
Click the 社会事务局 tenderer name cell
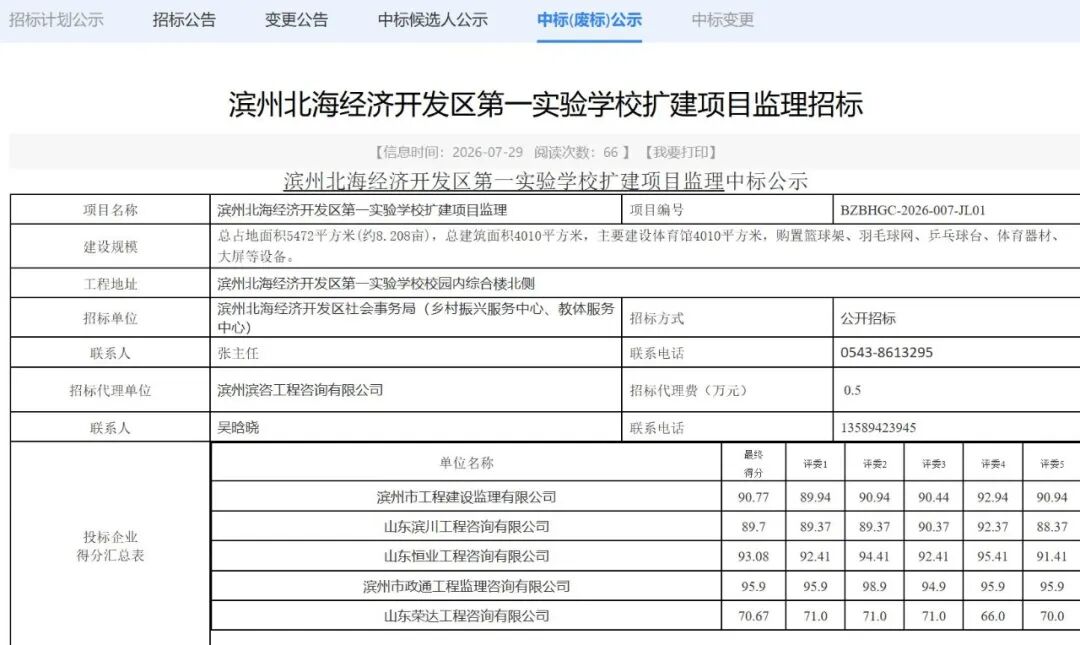pos(415,318)
